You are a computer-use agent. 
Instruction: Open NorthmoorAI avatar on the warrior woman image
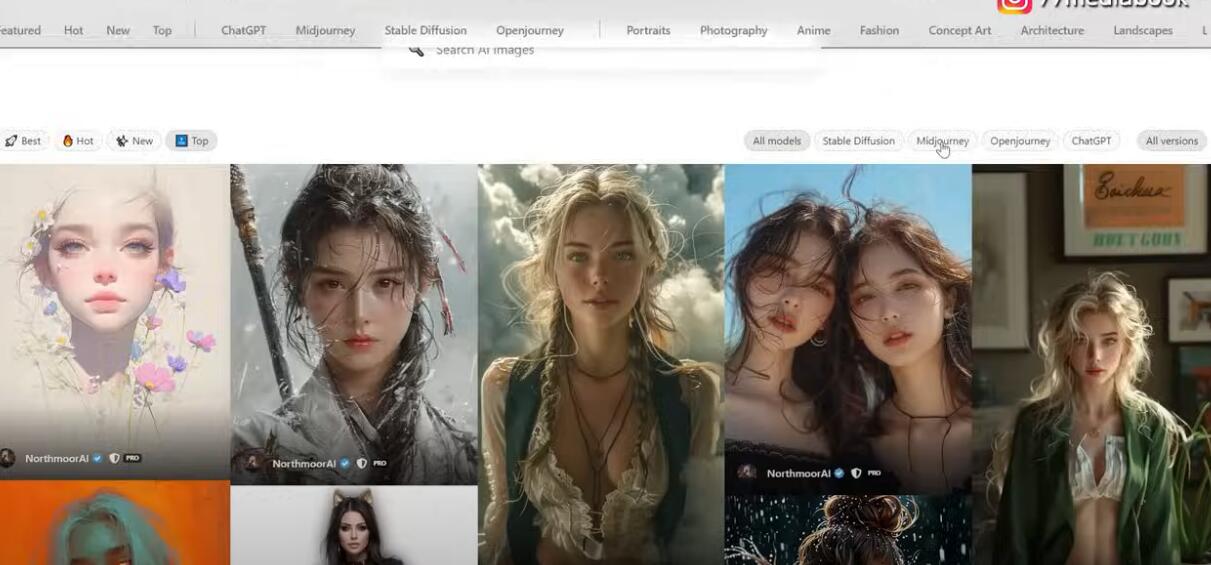[x=252, y=463]
